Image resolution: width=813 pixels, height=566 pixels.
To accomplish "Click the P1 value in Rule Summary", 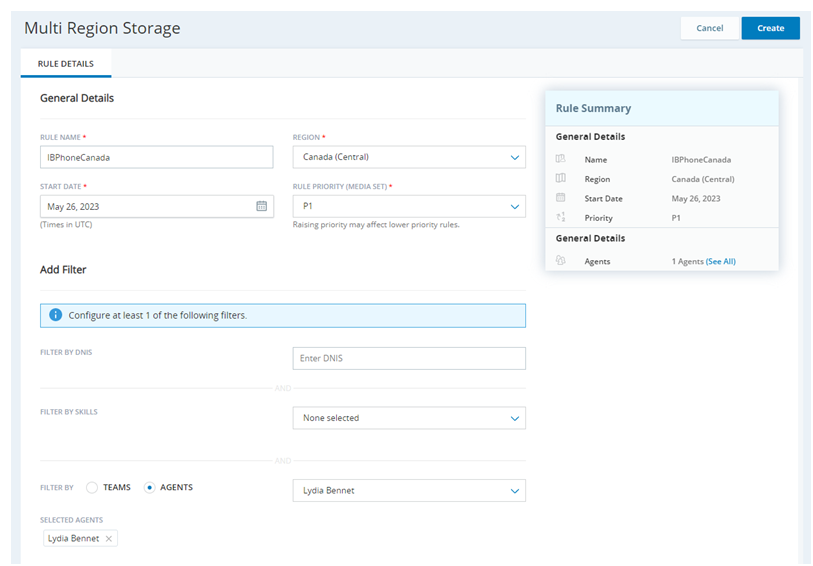I will [x=676, y=218].
